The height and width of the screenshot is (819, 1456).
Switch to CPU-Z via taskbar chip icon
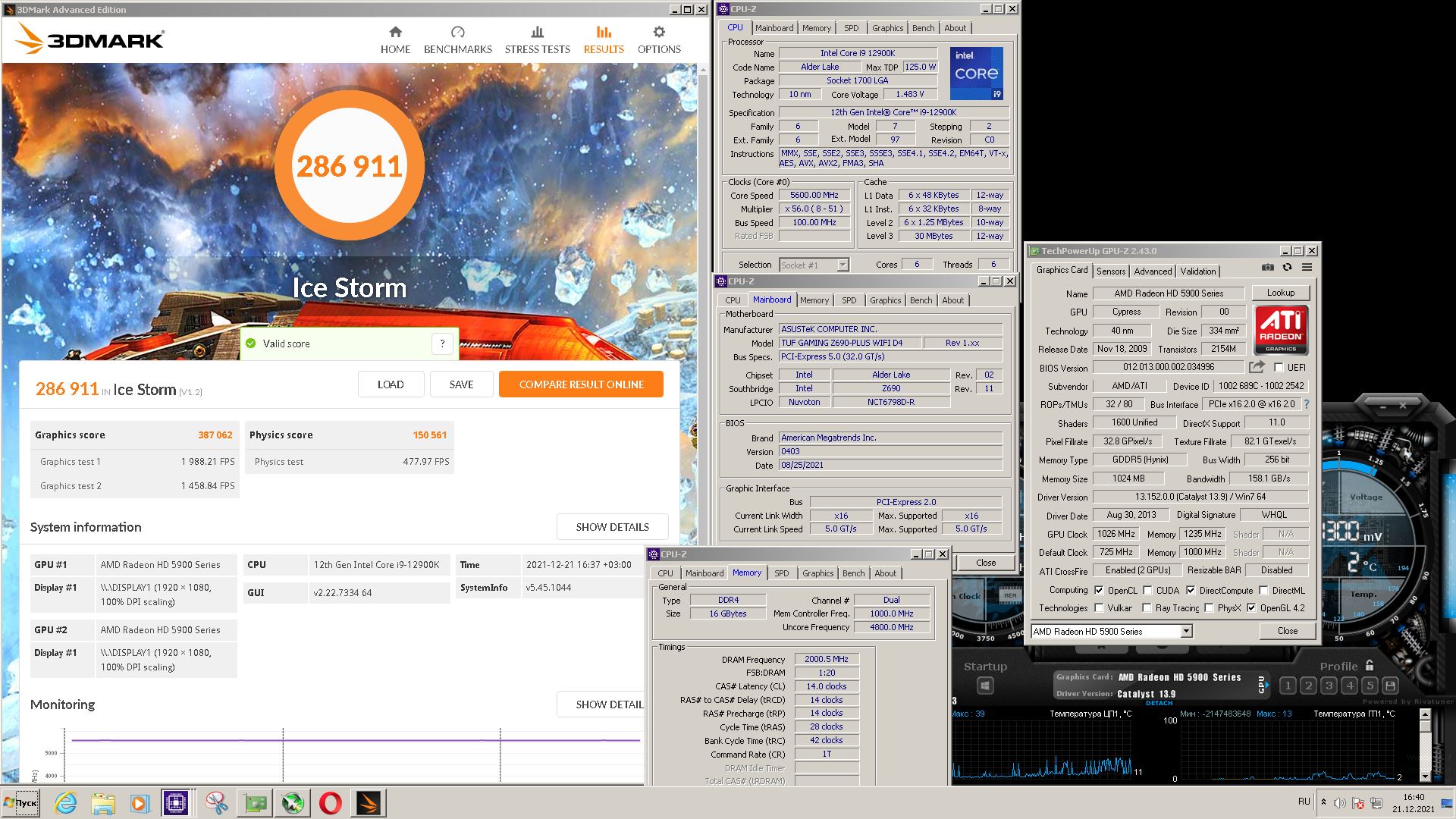(x=176, y=803)
